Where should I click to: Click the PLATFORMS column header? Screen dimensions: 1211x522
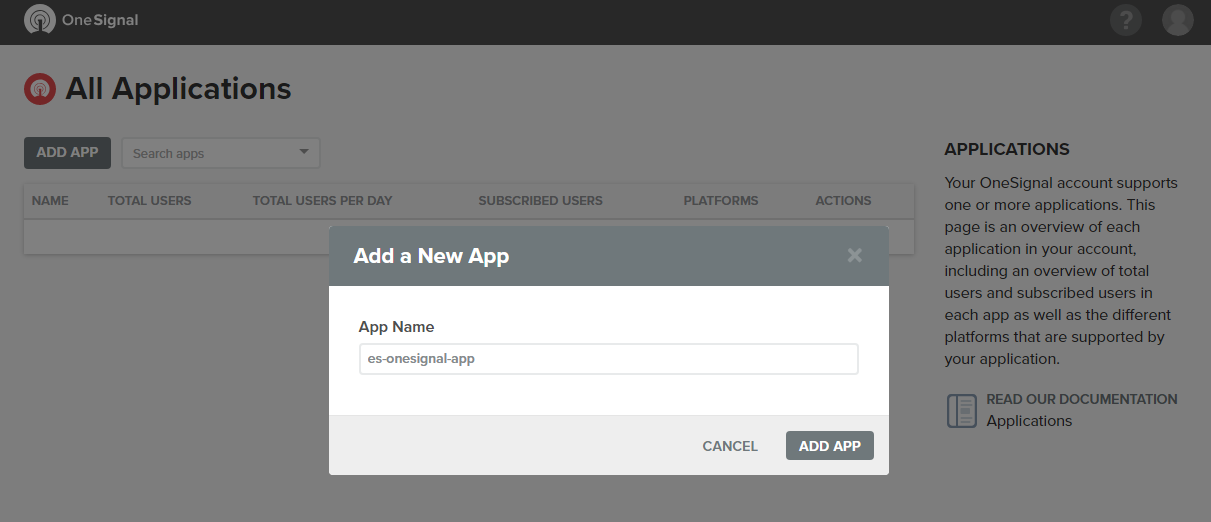coord(721,200)
